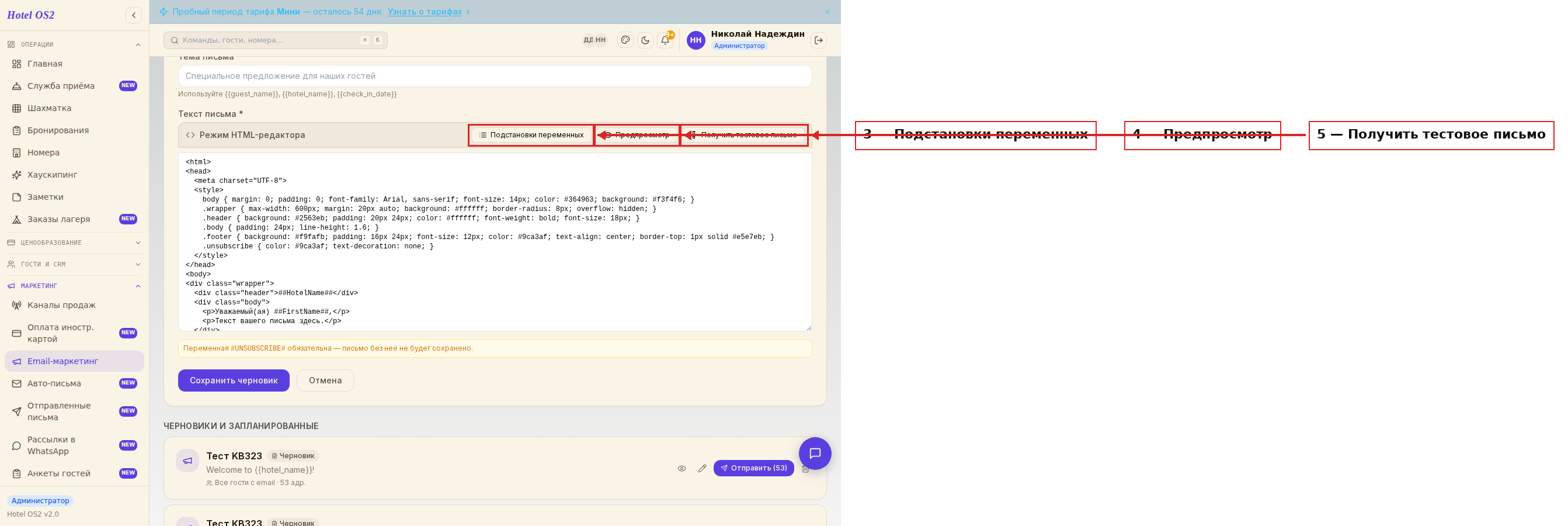This screenshot has height=526, width=1568.
Task: Click the Каналы продаж antenna icon
Action: [x=16, y=305]
